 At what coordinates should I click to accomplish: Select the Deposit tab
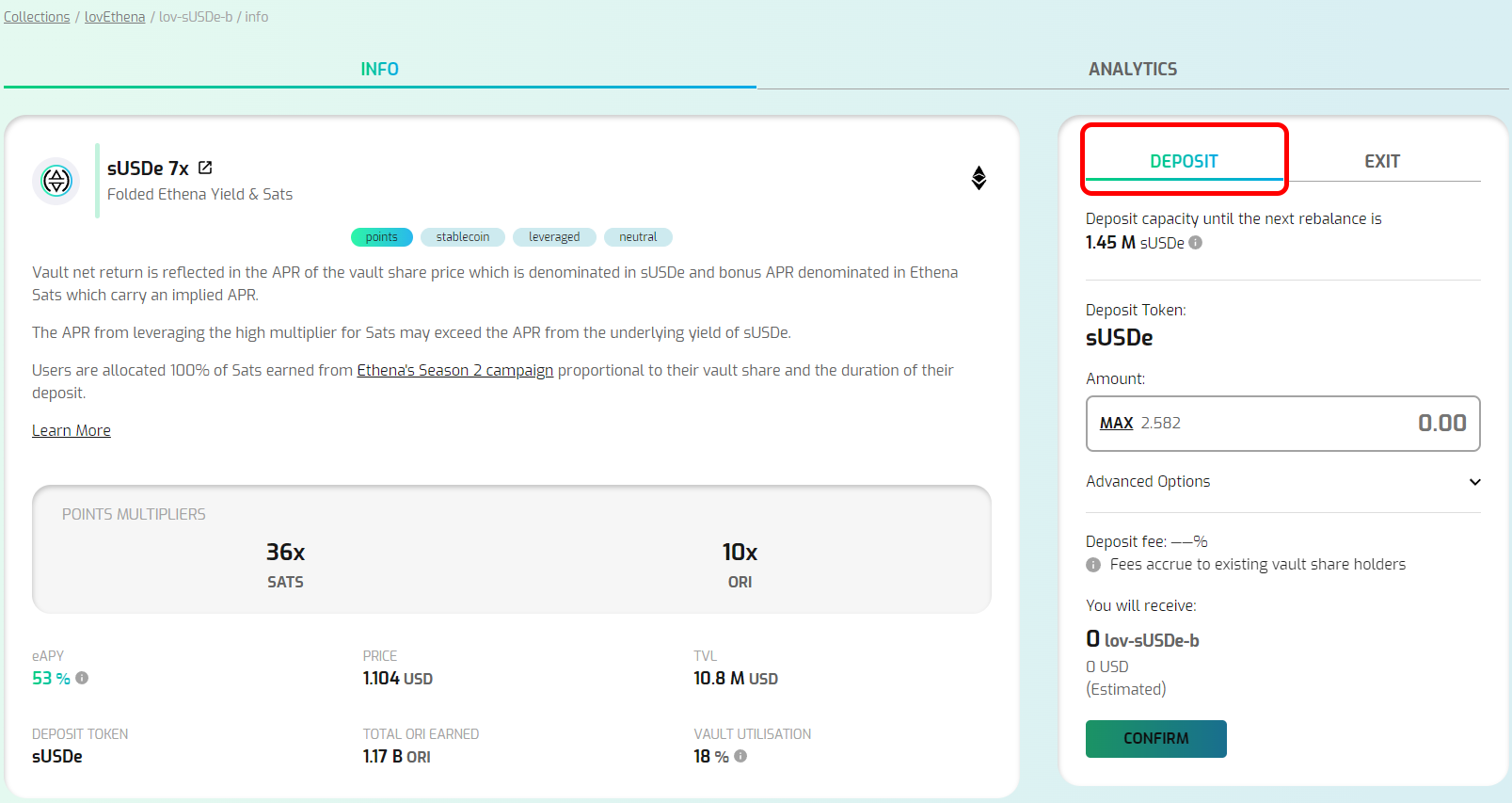[x=1184, y=161]
